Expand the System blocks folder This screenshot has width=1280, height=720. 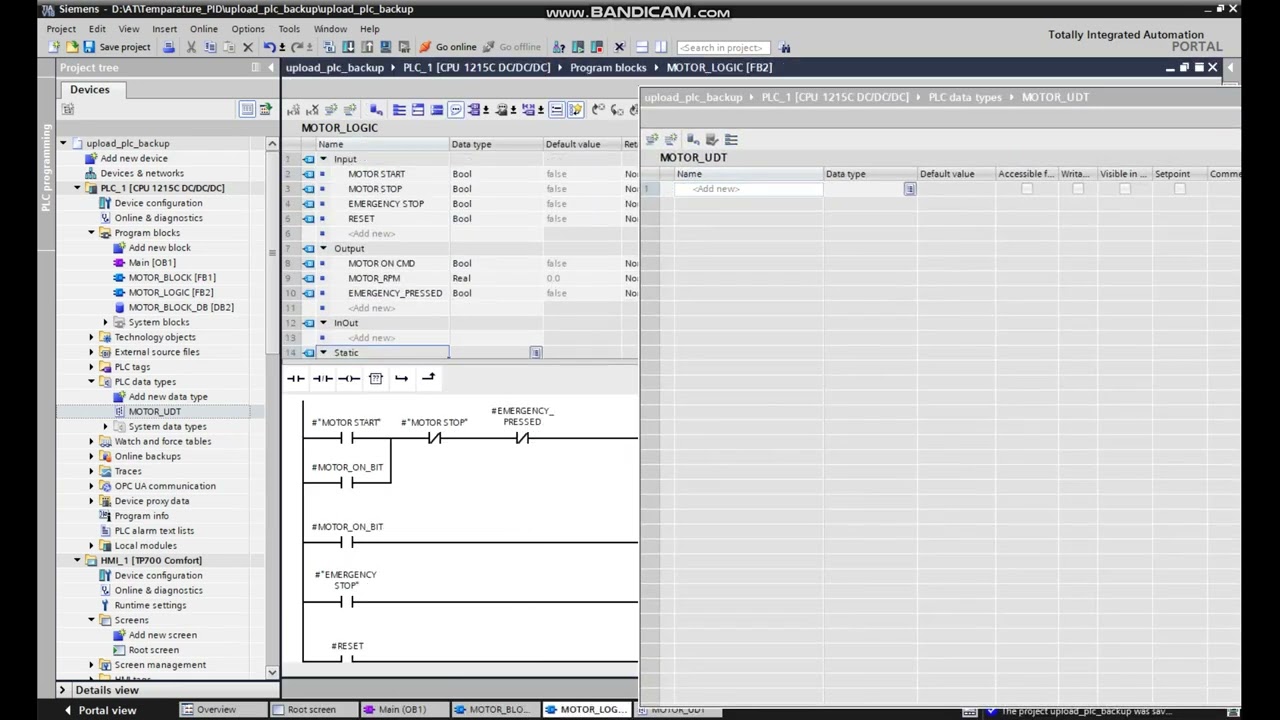[106, 322]
